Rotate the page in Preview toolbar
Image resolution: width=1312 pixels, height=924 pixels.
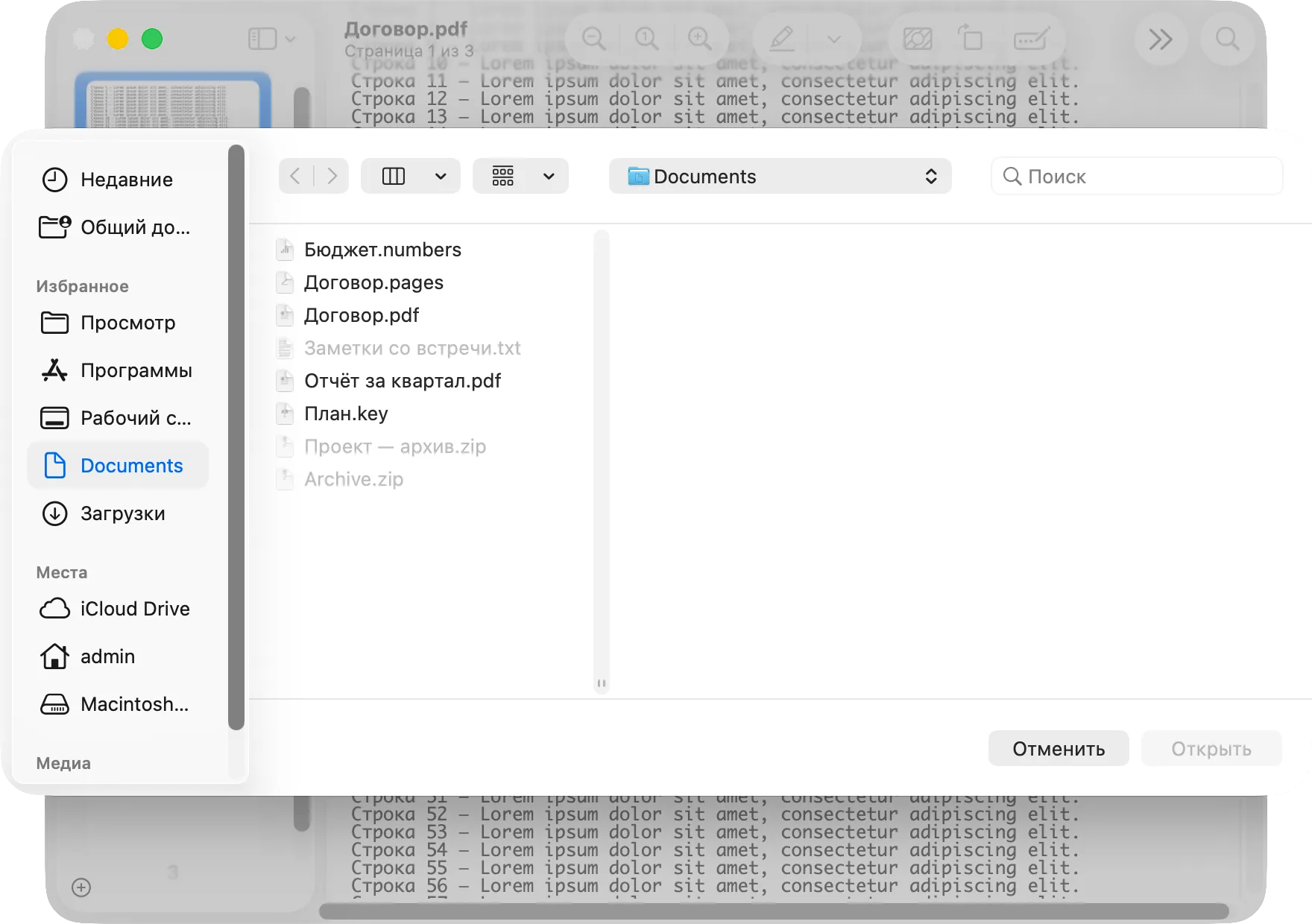971,37
